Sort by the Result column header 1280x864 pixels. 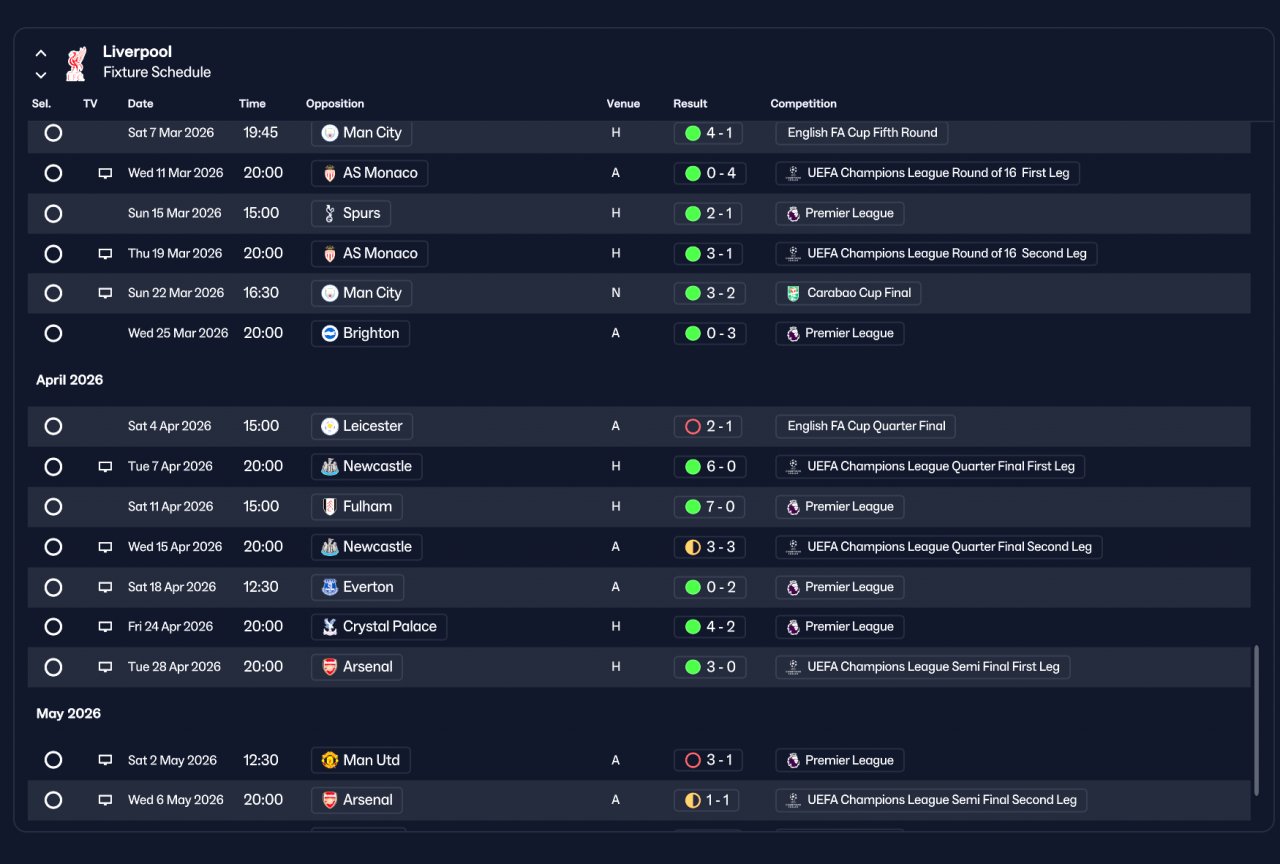(690, 104)
